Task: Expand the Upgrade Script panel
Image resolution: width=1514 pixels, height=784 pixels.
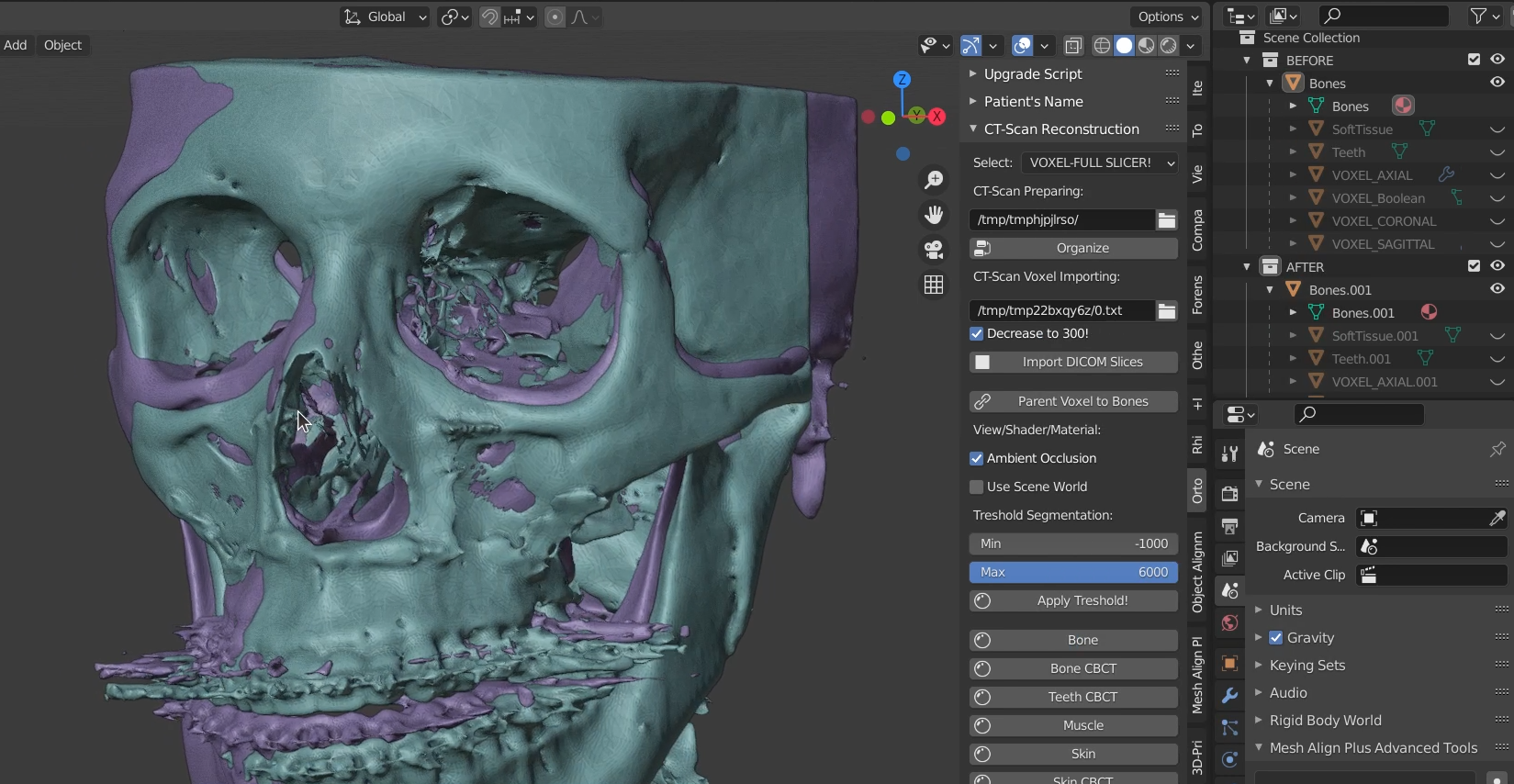Action: 973,73
